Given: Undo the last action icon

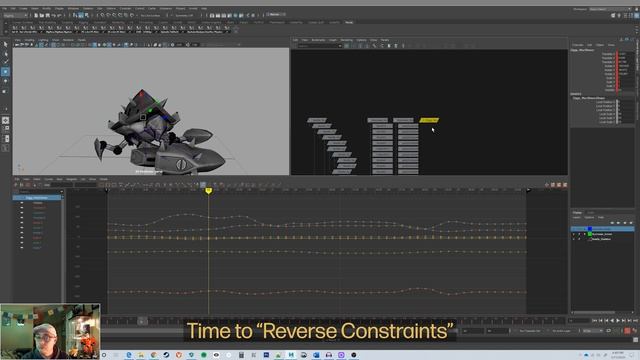Looking at the screenshot, I should [53, 16].
